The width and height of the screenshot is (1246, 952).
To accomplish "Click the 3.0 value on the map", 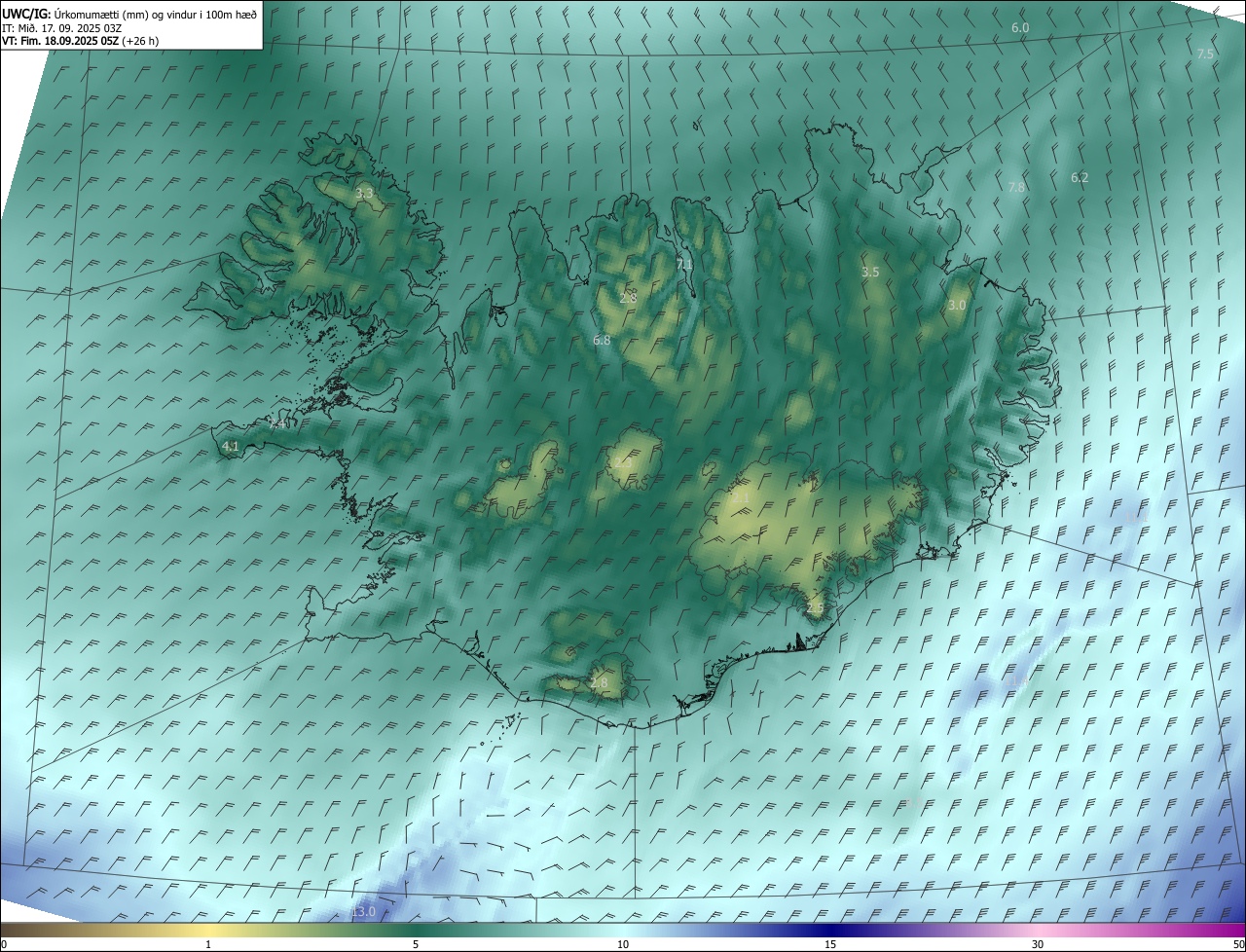I will pos(957,306).
